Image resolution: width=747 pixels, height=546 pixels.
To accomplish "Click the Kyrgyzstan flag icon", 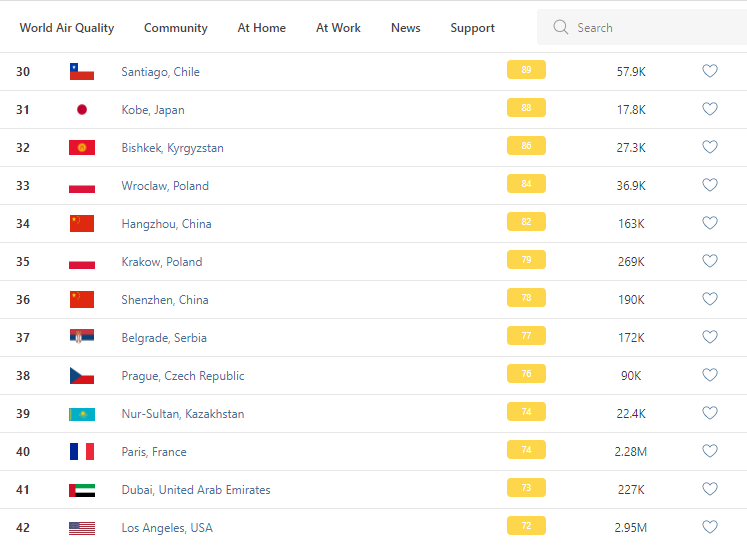I will pyautogui.click(x=82, y=148).
